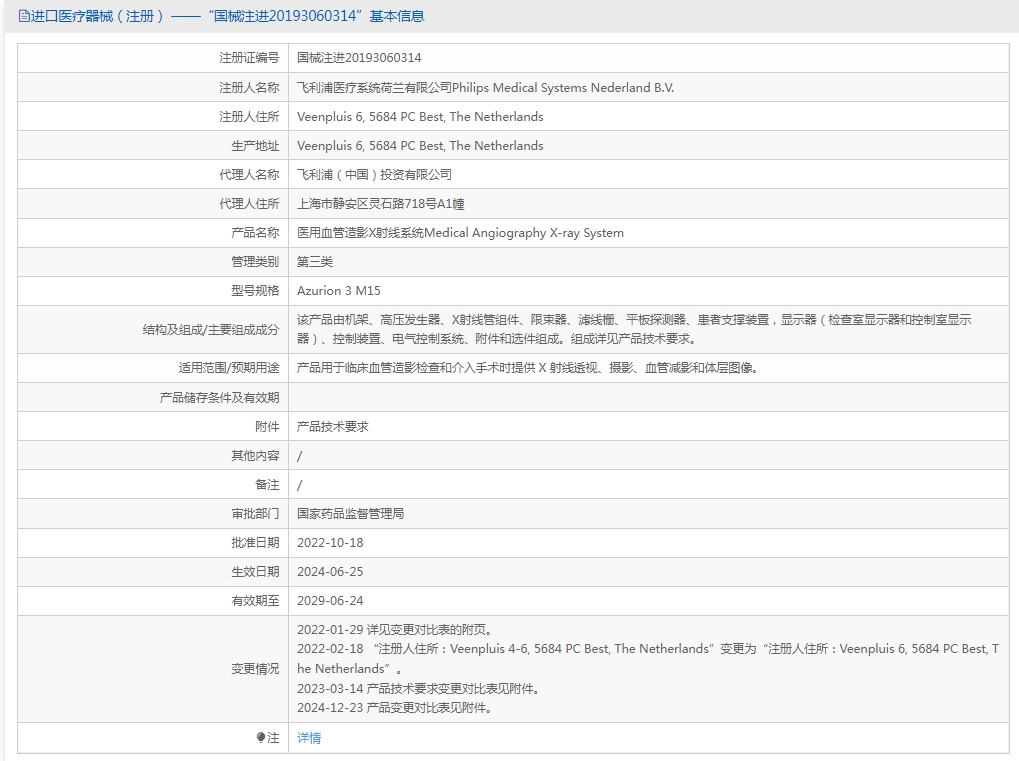1019x761 pixels.
Task: Click the page title 进口医疗器械（注册）基本信息
Action: point(227,16)
